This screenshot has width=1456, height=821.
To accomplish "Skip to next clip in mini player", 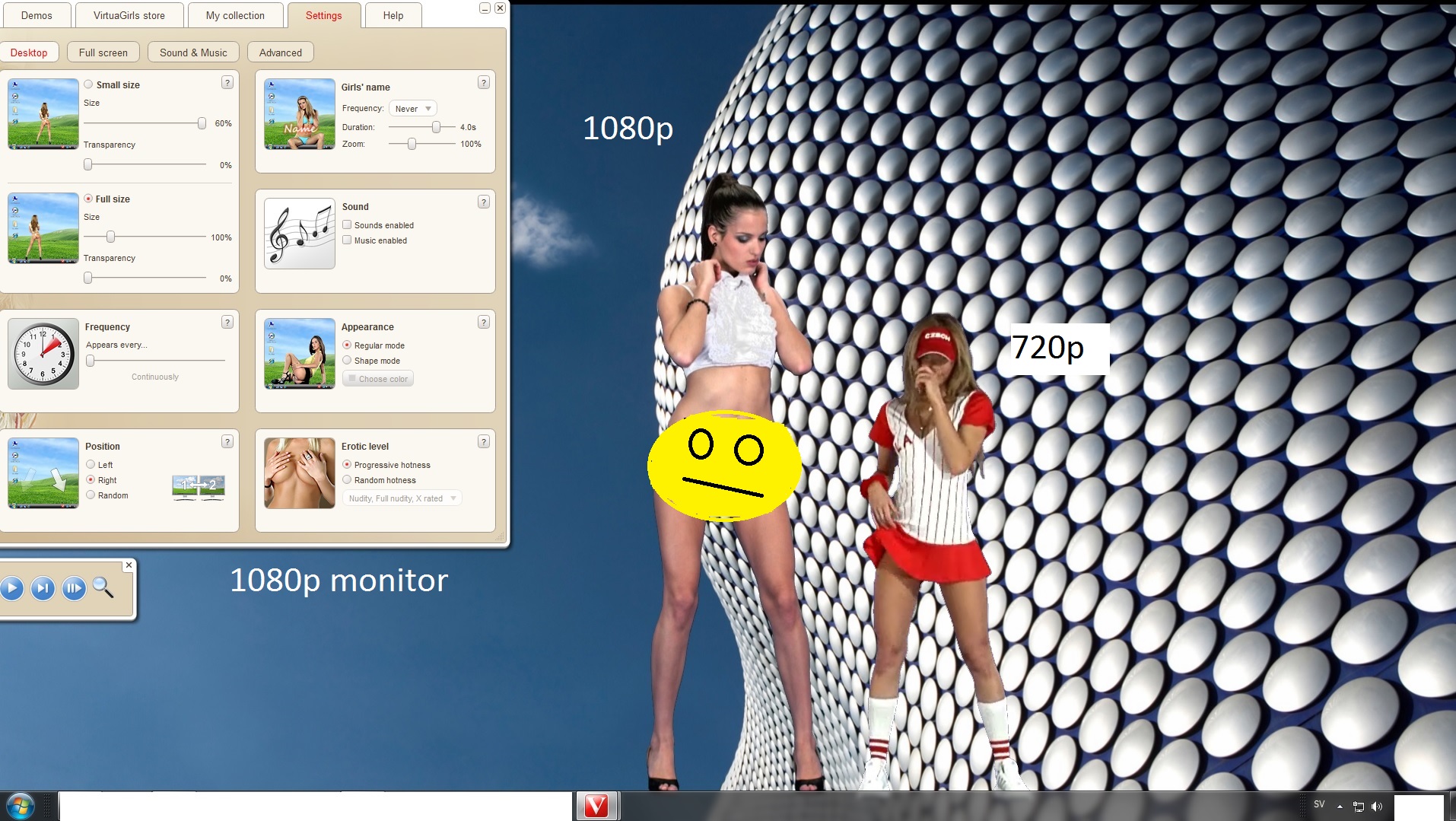I will tap(43, 587).
